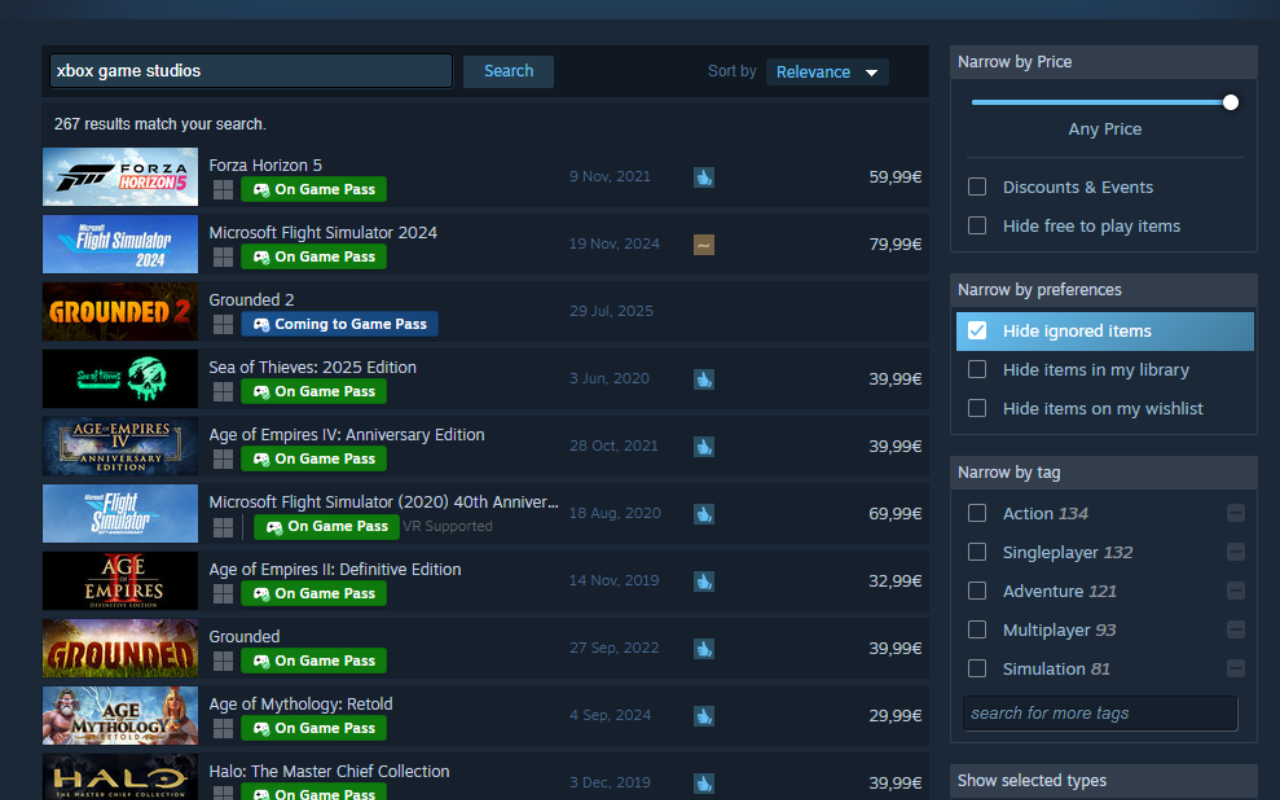This screenshot has width=1280, height=800.
Task: Collapse the Narrow by Price panel header
Action: coord(1103,62)
